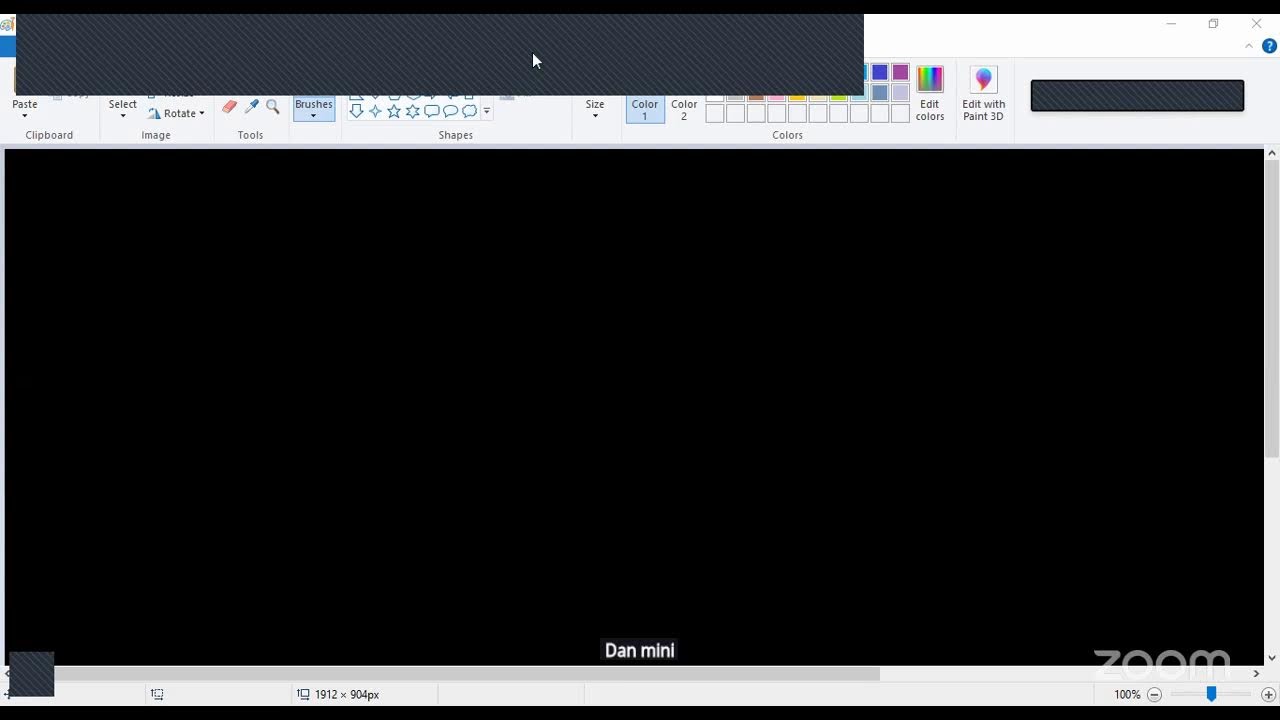The image size is (1280, 720).
Task: Choose the lavender color swatch
Action: [x=901, y=93]
